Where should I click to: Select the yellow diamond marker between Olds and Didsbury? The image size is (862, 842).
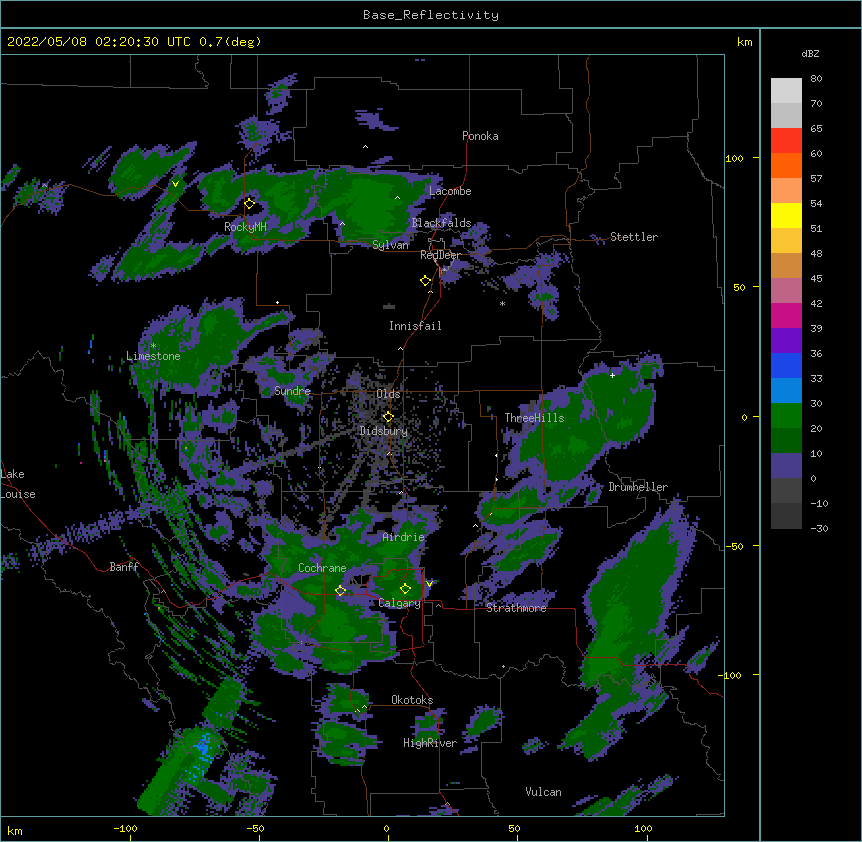coord(388,417)
